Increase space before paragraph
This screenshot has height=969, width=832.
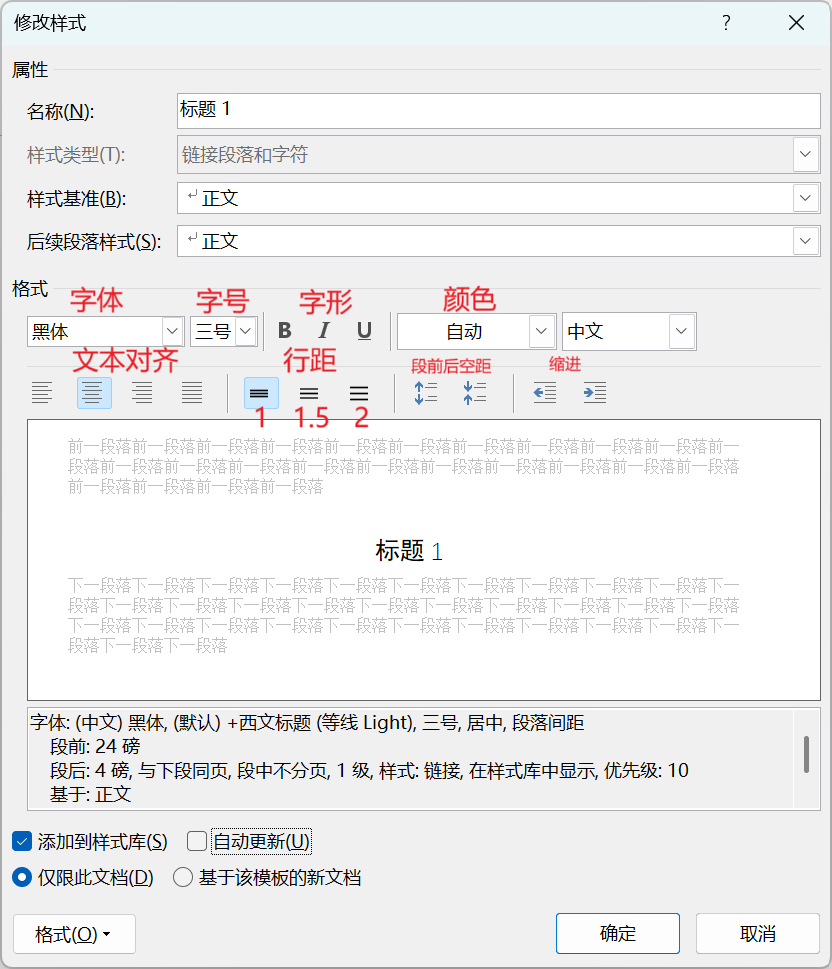tap(424, 392)
